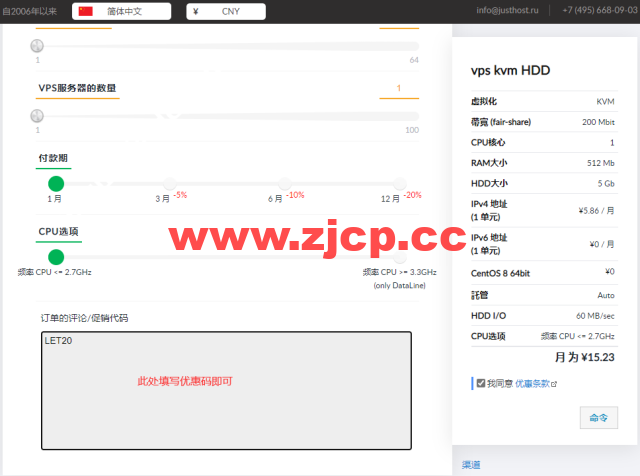The image size is (640, 476).
Task: Click the VPS server count value field showing 1
Action: pyautogui.click(x=399, y=88)
